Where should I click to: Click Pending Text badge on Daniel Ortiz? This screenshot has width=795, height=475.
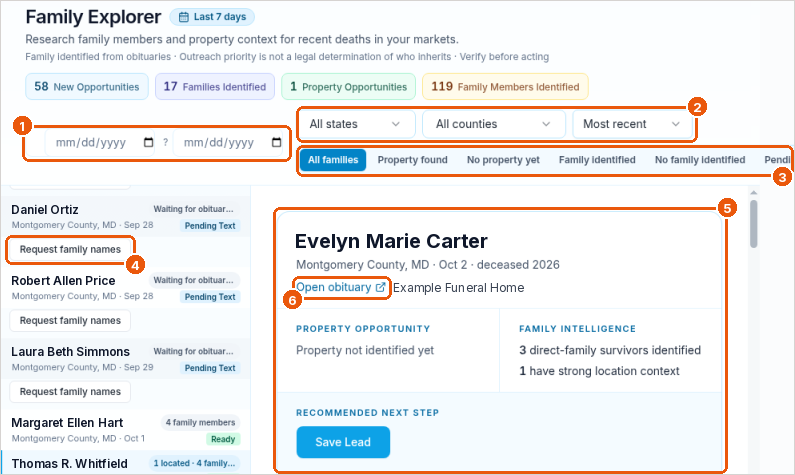click(210, 226)
